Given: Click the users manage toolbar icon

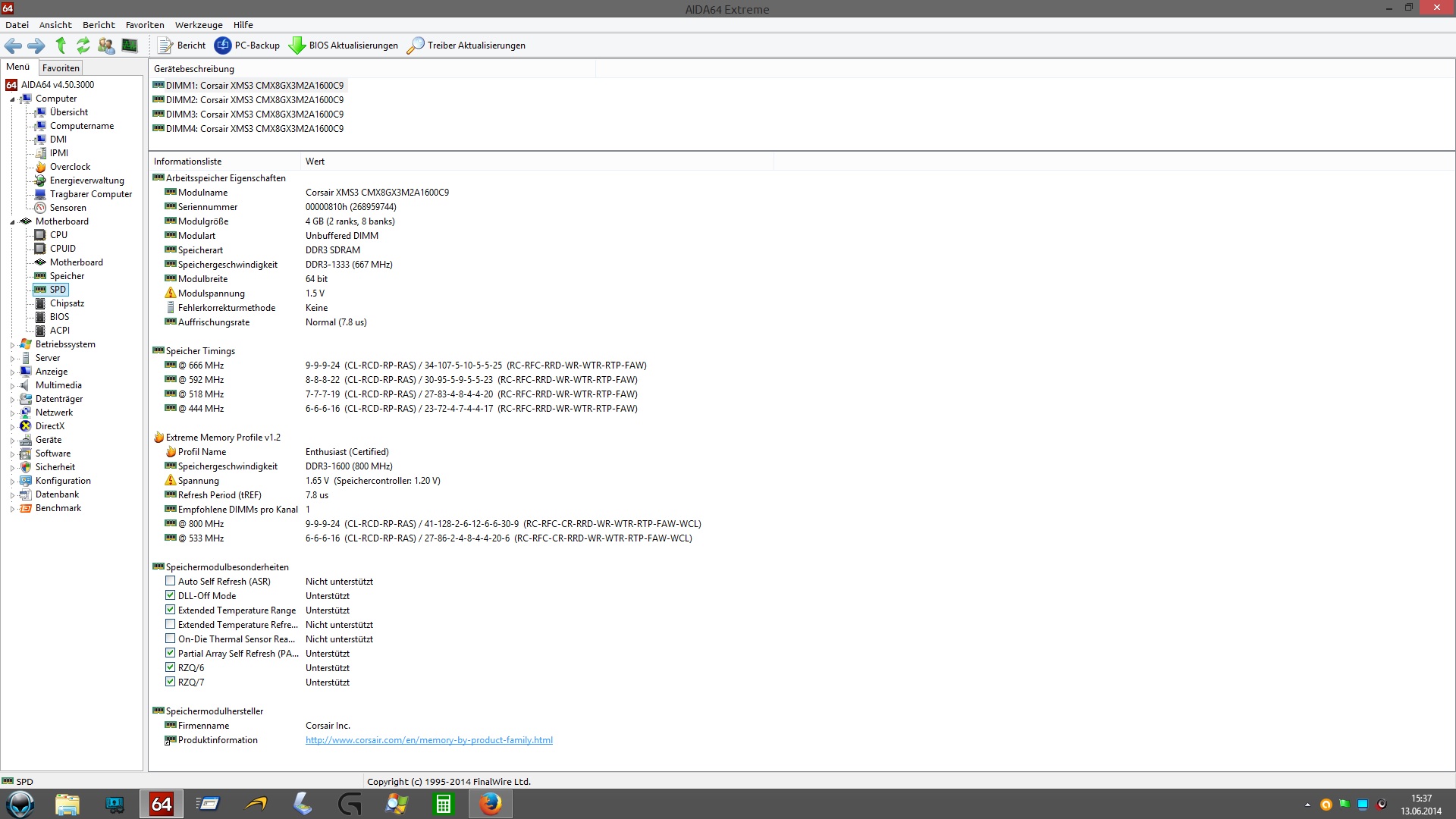Looking at the screenshot, I should (106, 45).
